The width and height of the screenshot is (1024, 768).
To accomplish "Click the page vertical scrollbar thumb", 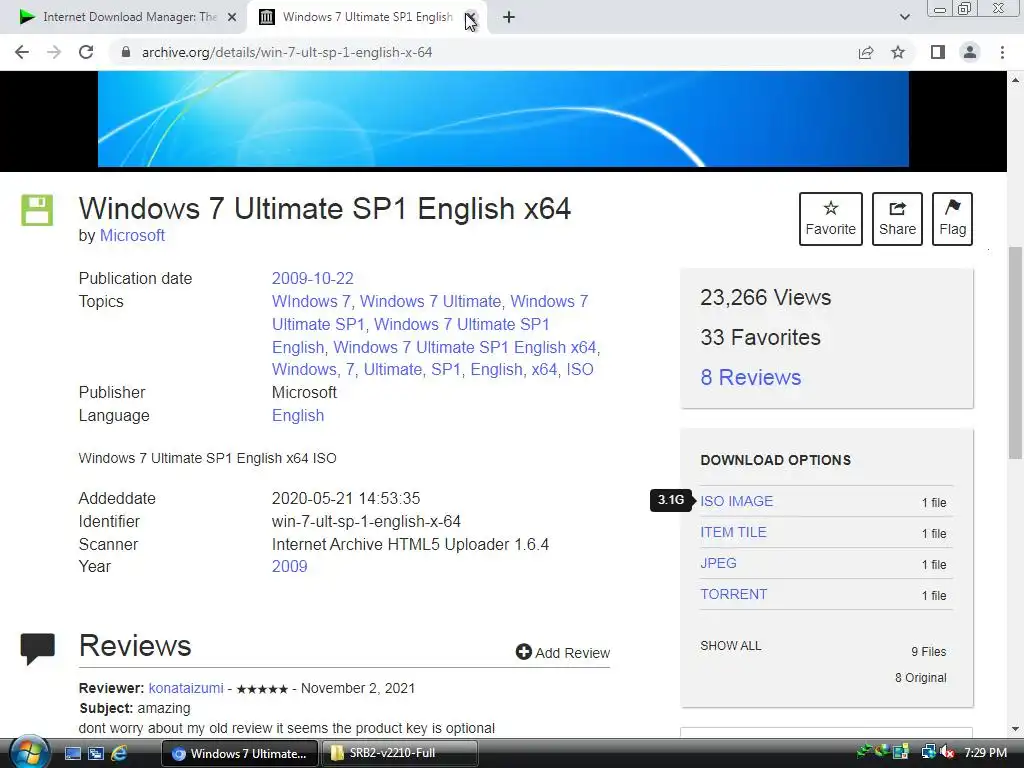I will (x=1016, y=353).
